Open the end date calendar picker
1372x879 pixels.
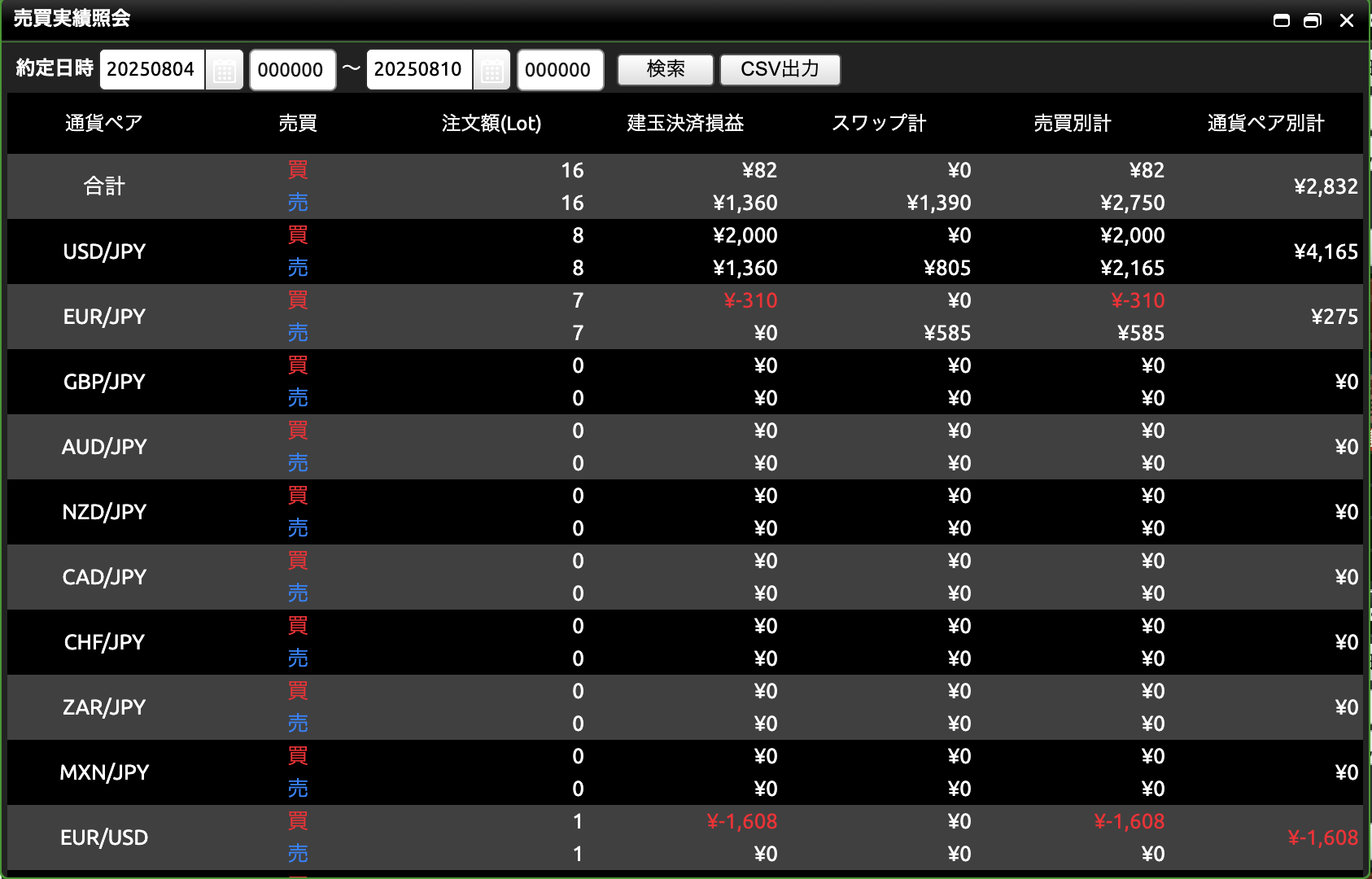pyautogui.click(x=492, y=70)
